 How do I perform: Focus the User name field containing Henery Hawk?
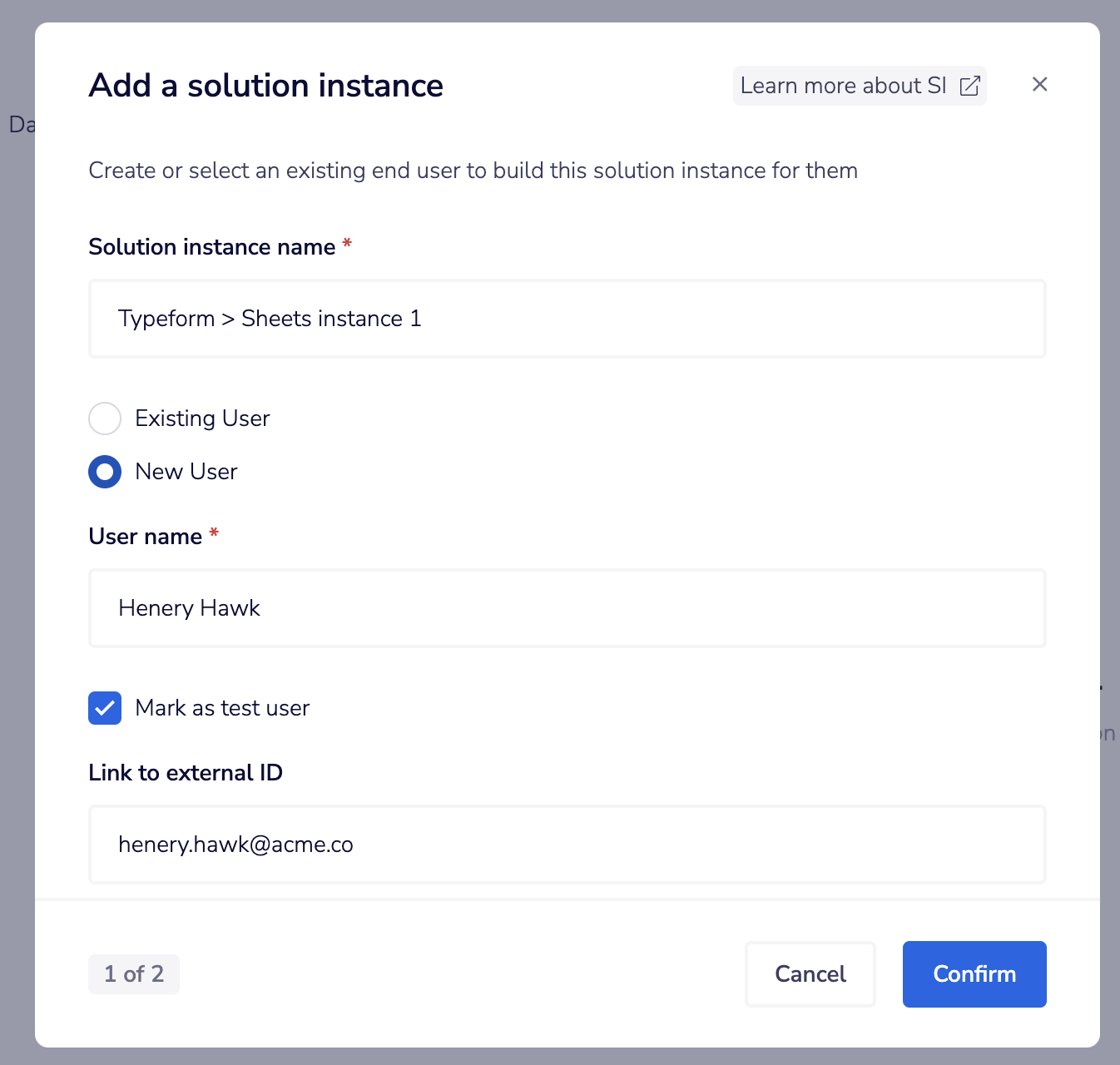[x=567, y=608]
